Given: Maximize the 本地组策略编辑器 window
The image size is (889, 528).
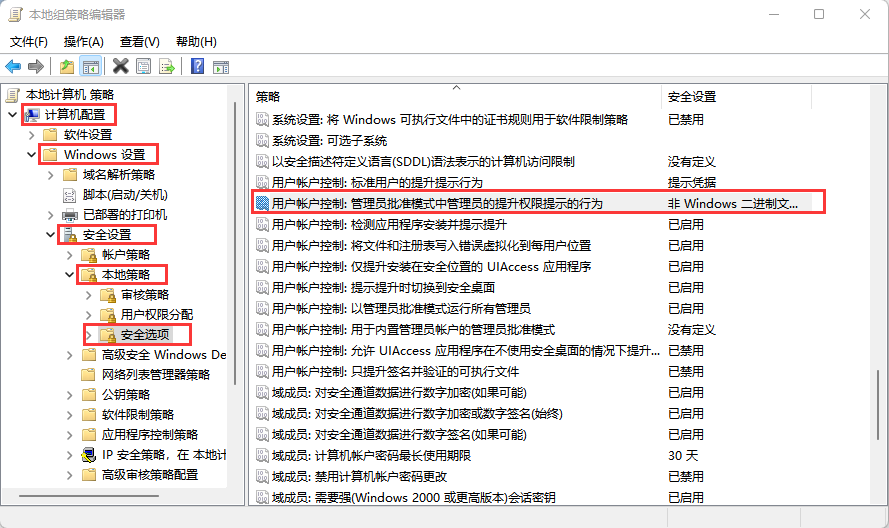Looking at the screenshot, I should [x=819, y=14].
